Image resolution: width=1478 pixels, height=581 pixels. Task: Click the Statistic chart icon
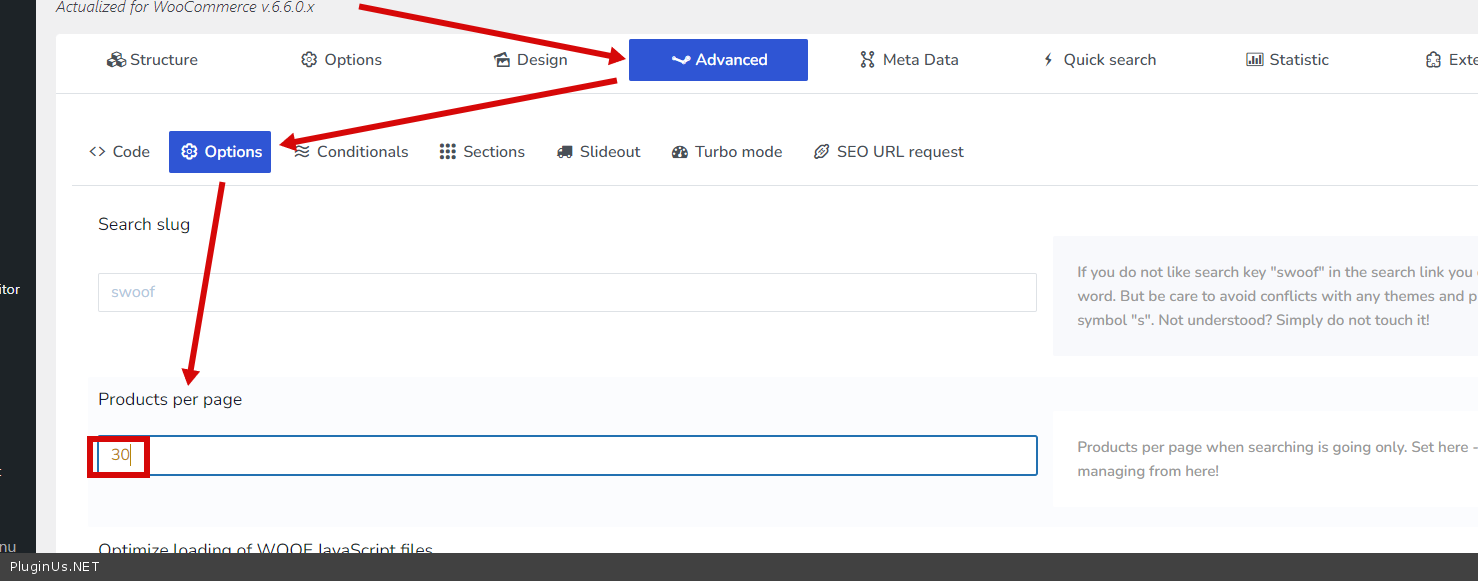(x=1254, y=60)
